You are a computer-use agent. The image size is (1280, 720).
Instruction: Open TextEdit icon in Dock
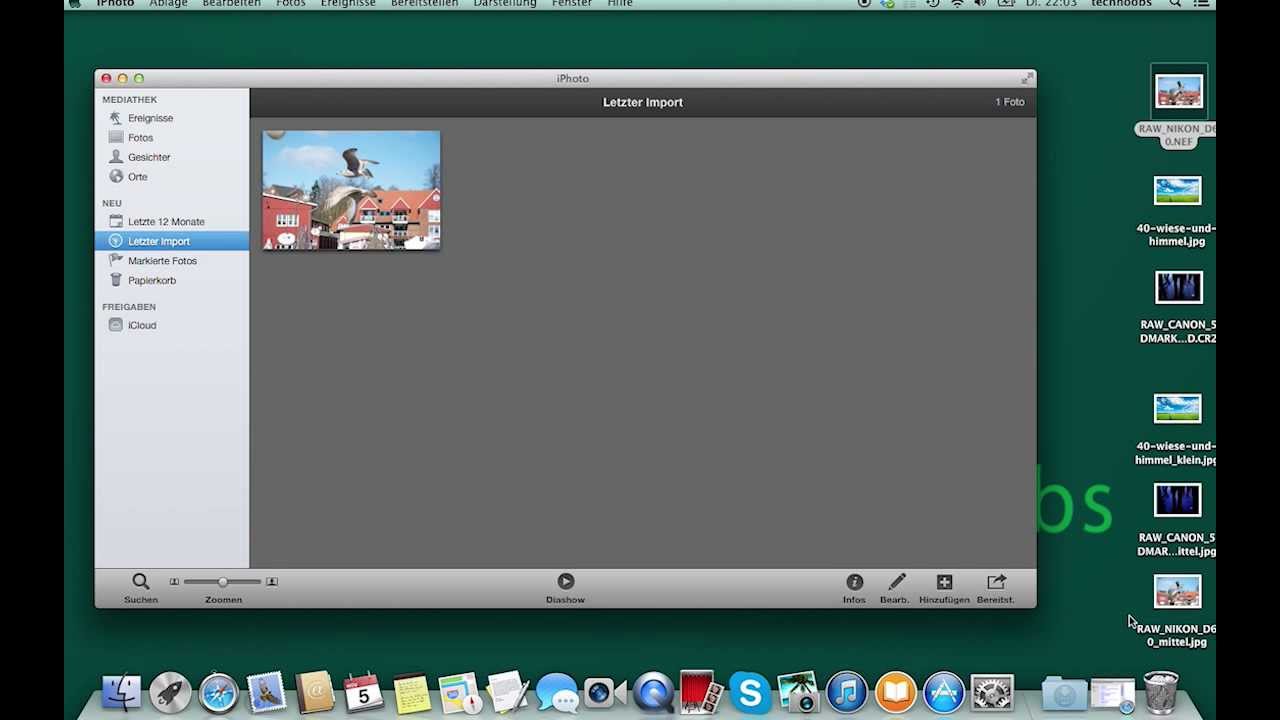click(507, 692)
